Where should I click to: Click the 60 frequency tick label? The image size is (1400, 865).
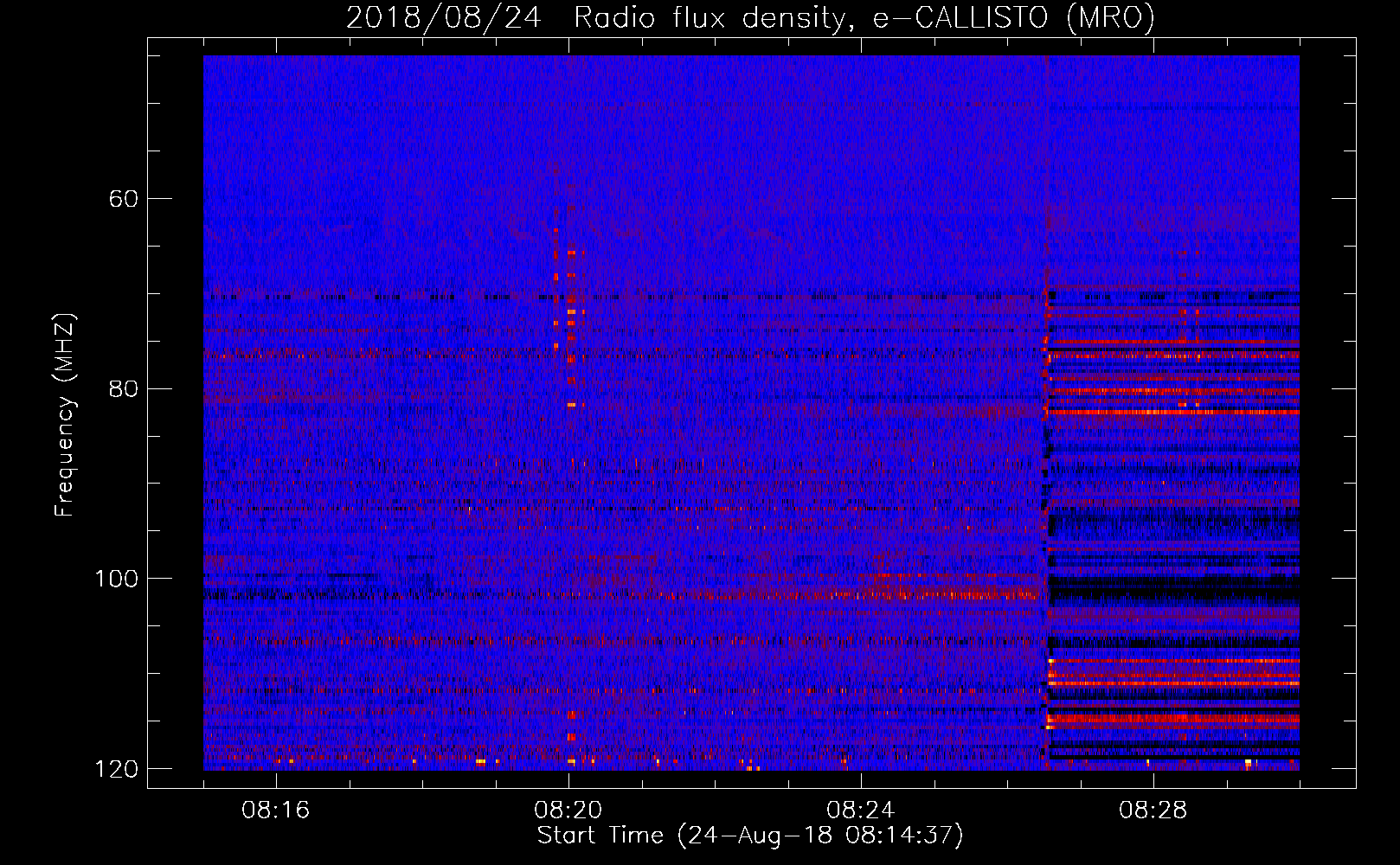[x=124, y=199]
